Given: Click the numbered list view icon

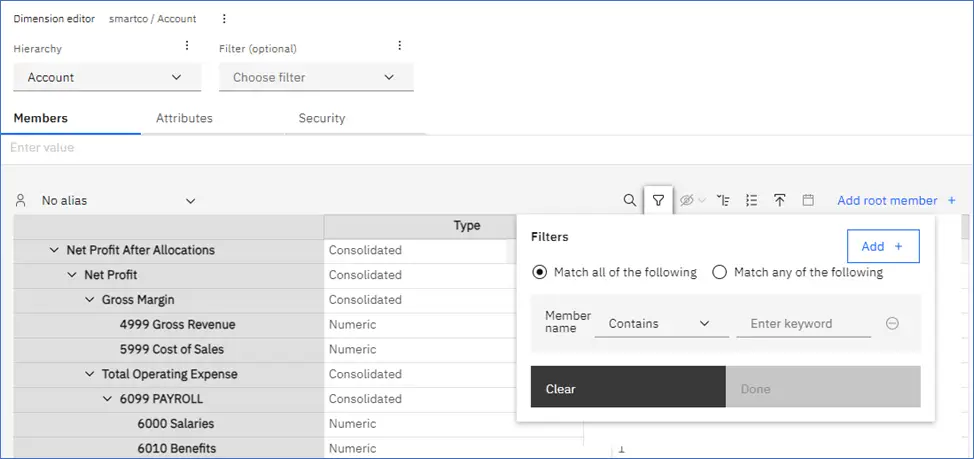Looking at the screenshot, I should 751,200.
